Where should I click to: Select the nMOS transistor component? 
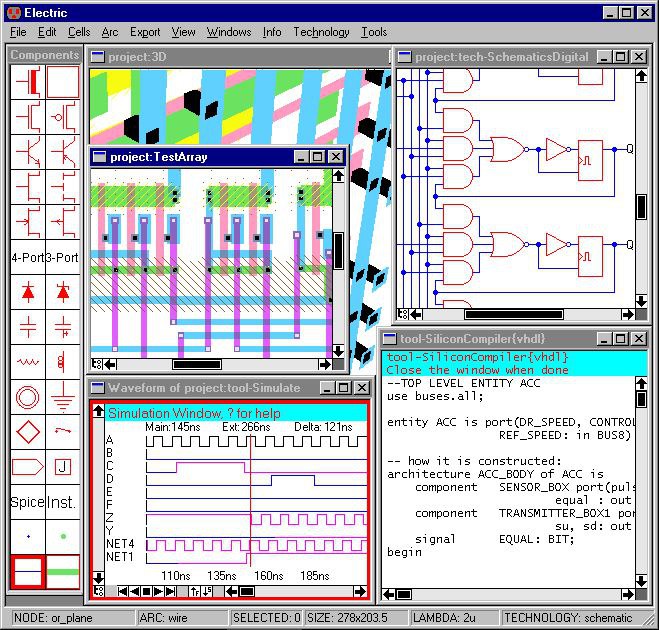tap(28, 117)
